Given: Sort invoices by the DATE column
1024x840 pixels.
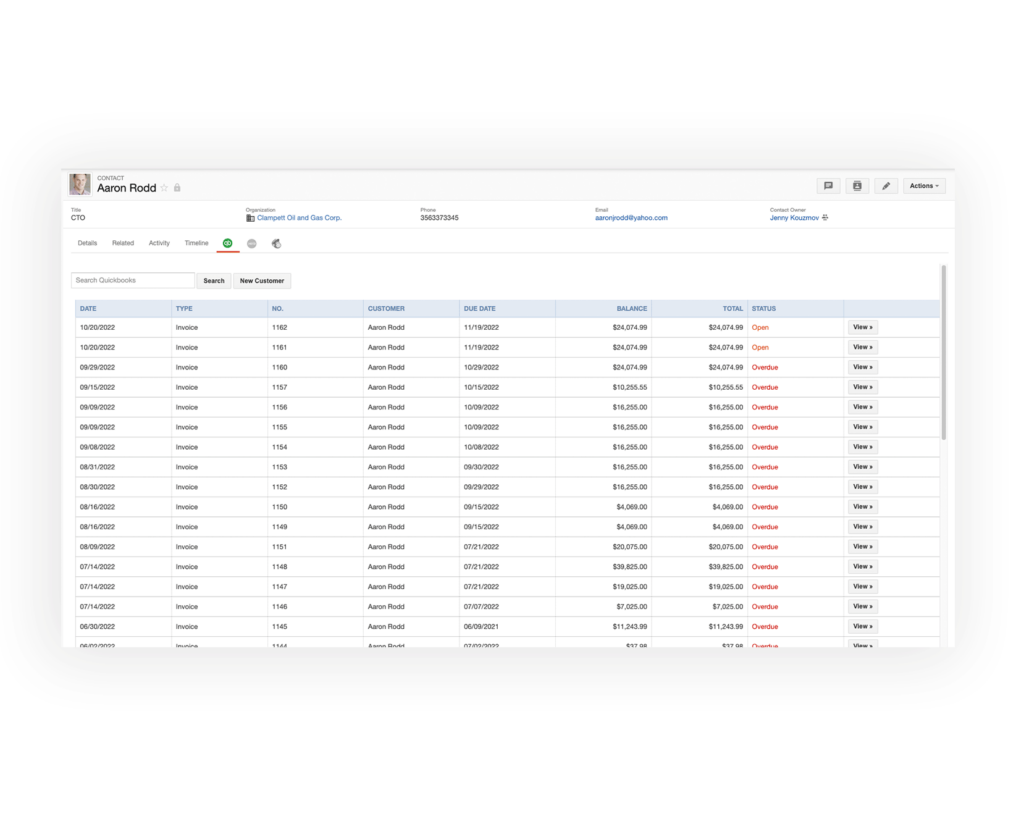Looking at the screenshot, I should click(x=88, y=308).
